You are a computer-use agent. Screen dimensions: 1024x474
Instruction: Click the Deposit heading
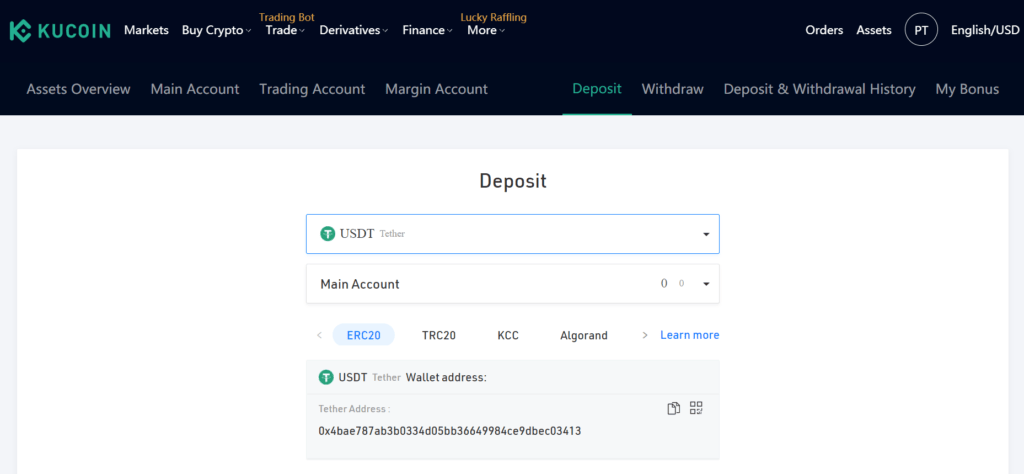pyautogui.click(x=513, y=181)
